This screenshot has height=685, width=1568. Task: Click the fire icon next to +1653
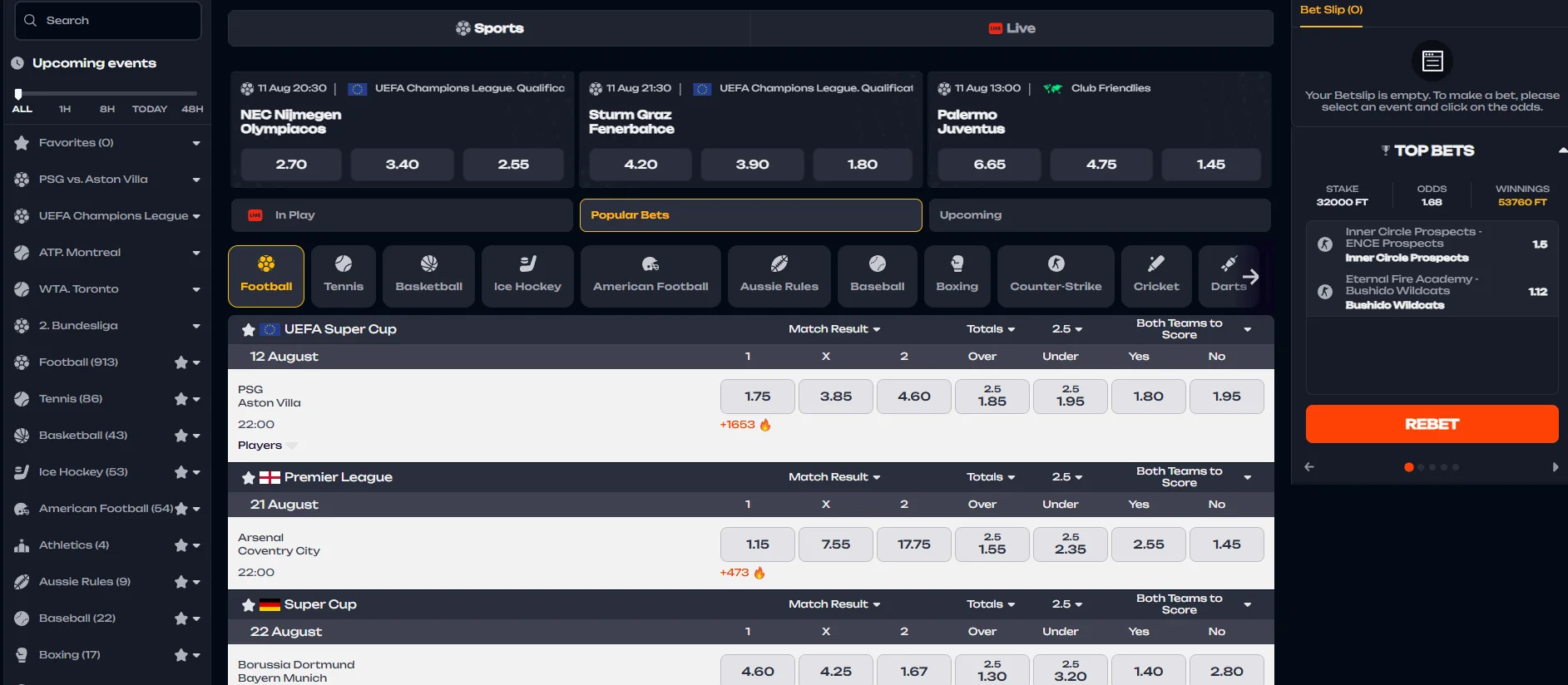pyautogui.click(x=765, y=425)
